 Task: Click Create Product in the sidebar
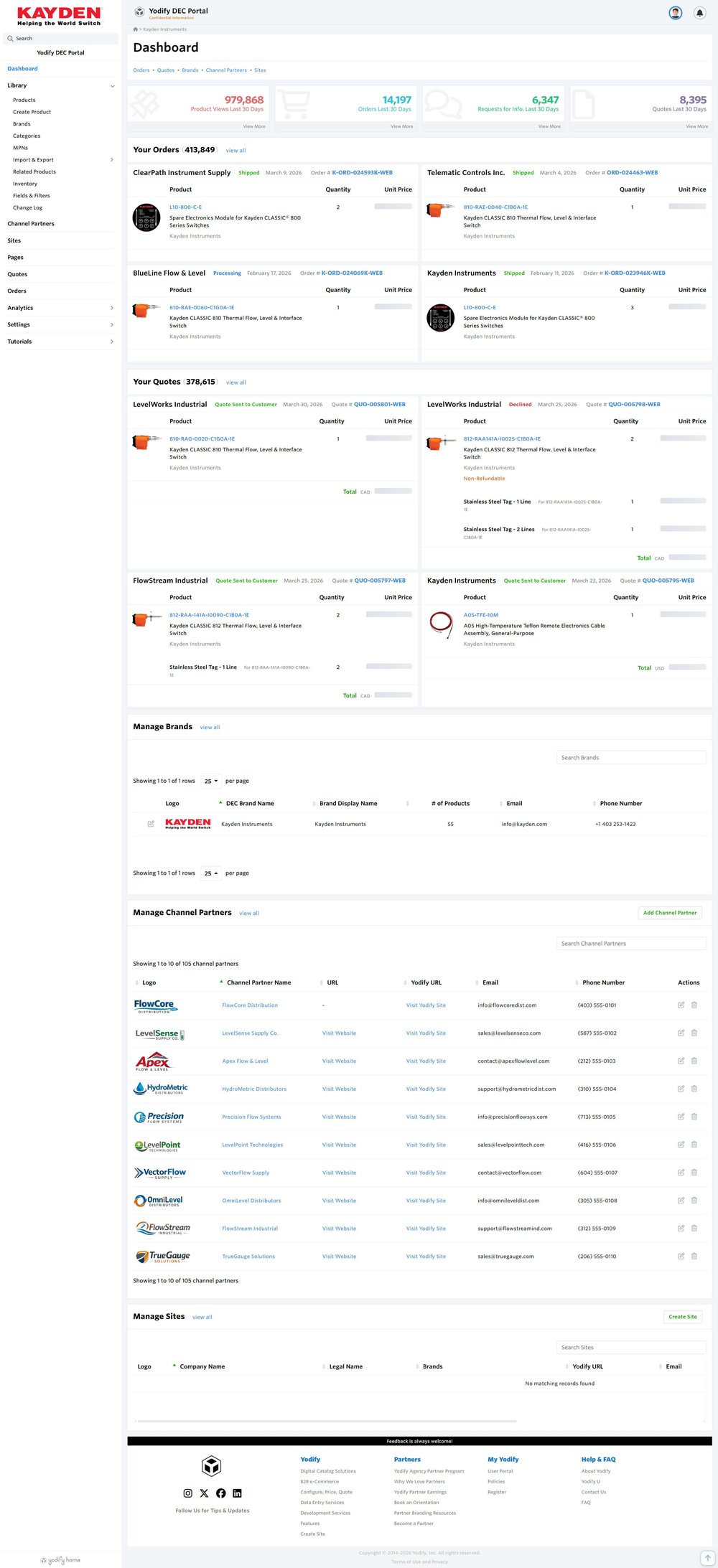click(x=32, y=112)
